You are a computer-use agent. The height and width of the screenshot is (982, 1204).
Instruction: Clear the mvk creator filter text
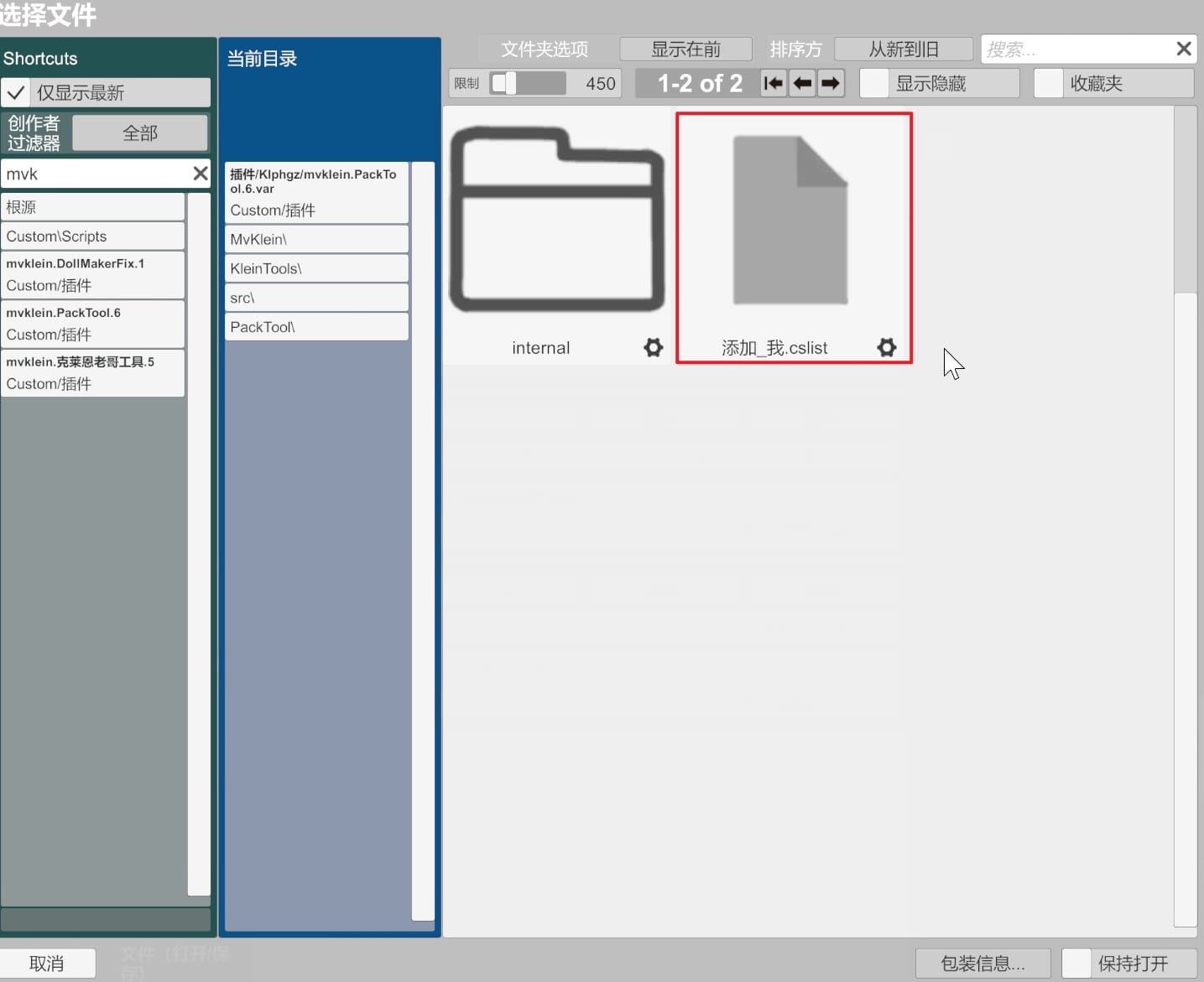pyautogui.click(x=200, y=174)
